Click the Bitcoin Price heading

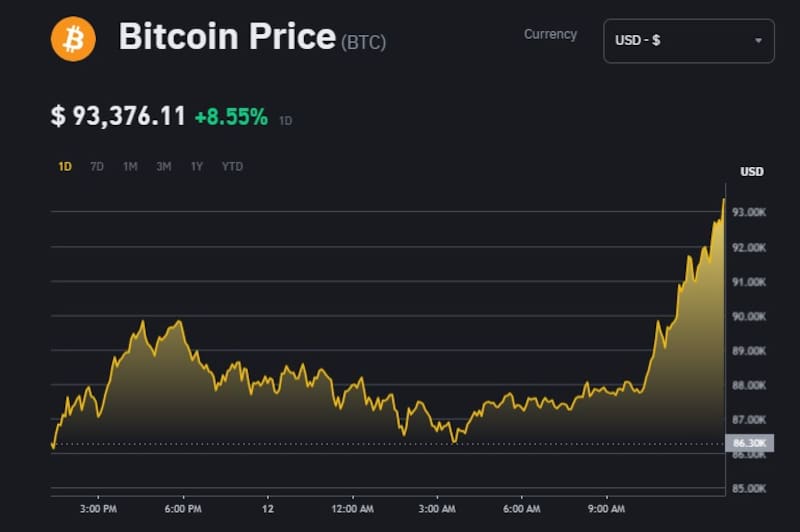coord(227,38)
